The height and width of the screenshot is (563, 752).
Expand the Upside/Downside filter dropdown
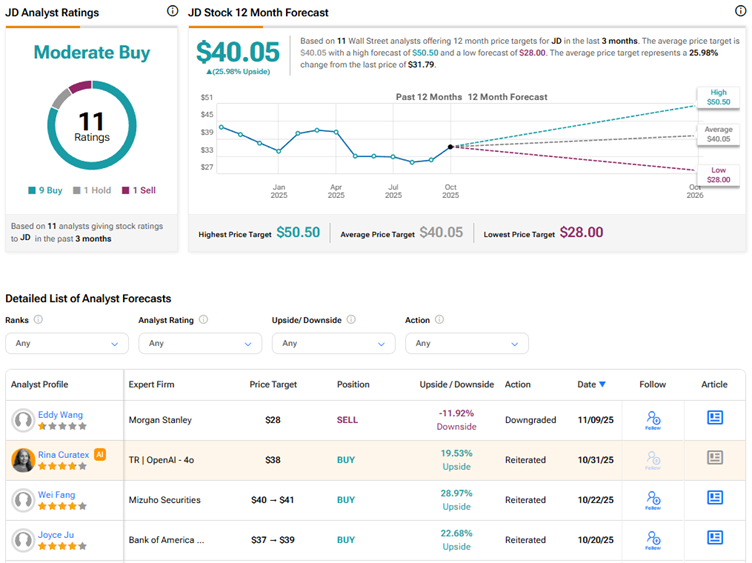334,343
